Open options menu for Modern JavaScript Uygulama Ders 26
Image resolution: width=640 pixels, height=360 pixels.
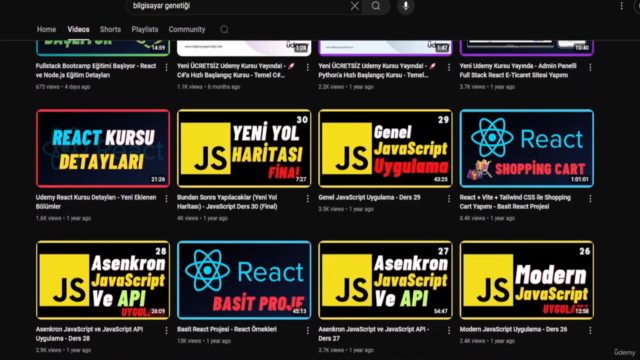(x=590, y=330)
